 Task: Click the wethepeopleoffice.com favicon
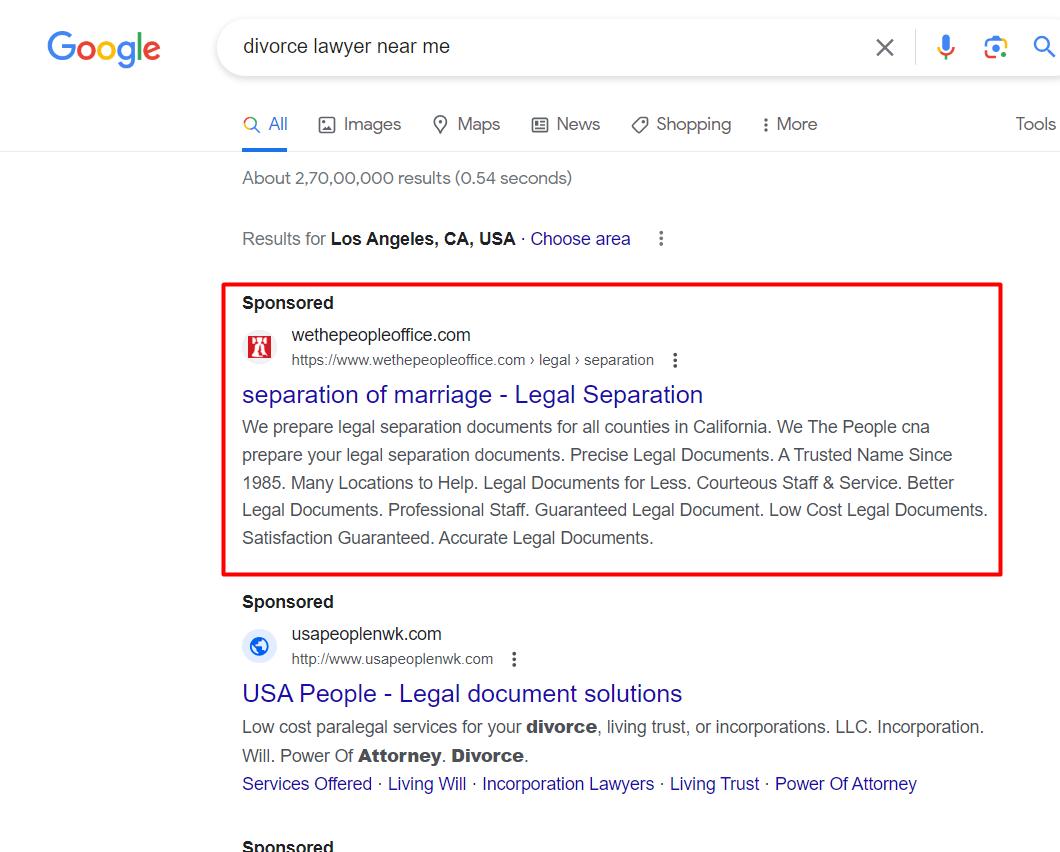(x=260, y=347)
